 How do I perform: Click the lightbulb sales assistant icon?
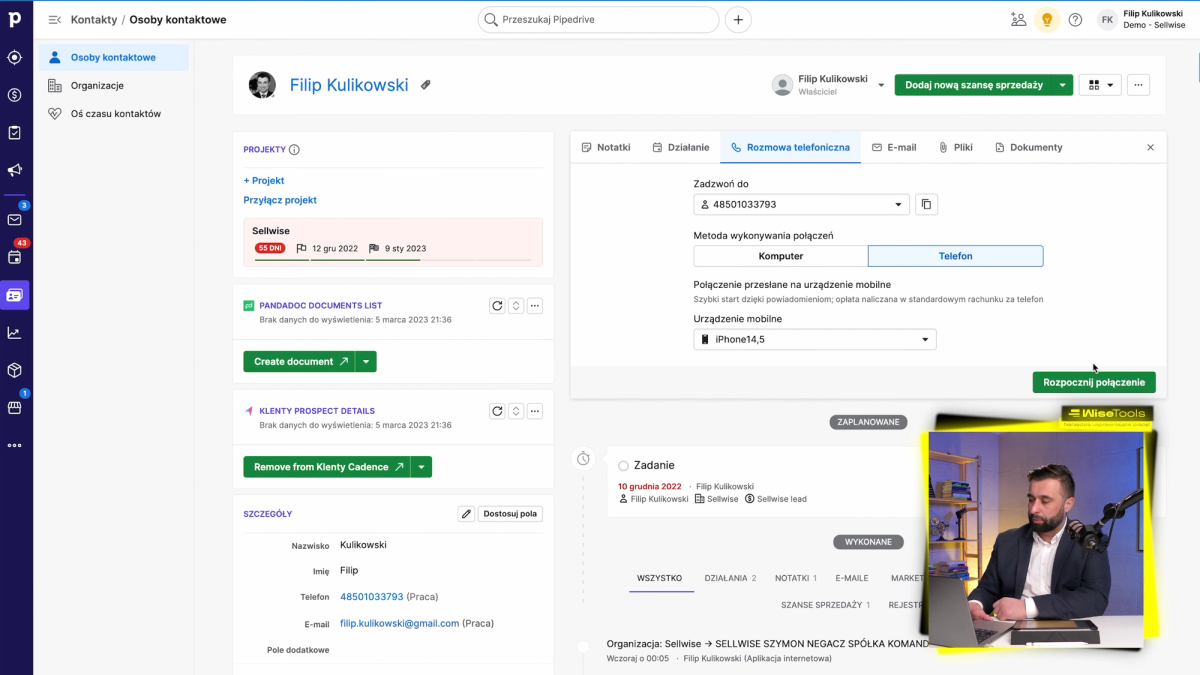[x=1047, y=20]
